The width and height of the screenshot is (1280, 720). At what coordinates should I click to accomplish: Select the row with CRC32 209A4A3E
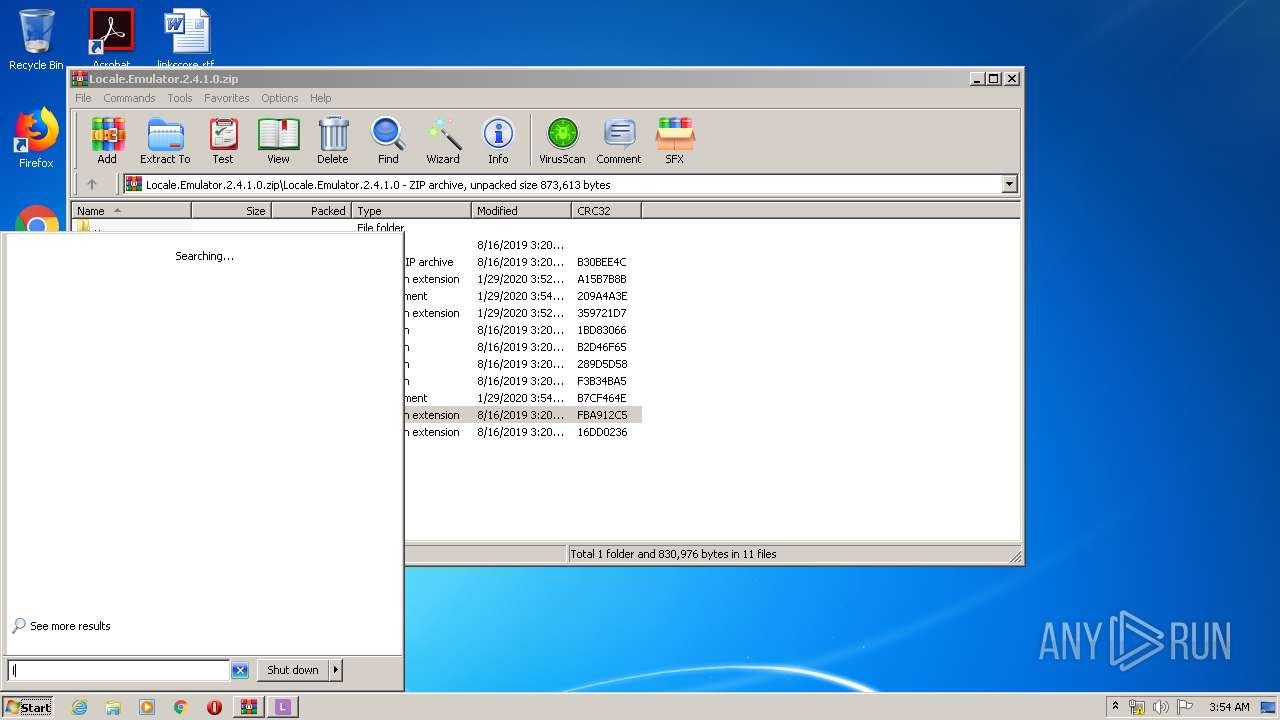pyautogui.click(x=523, y=296)
